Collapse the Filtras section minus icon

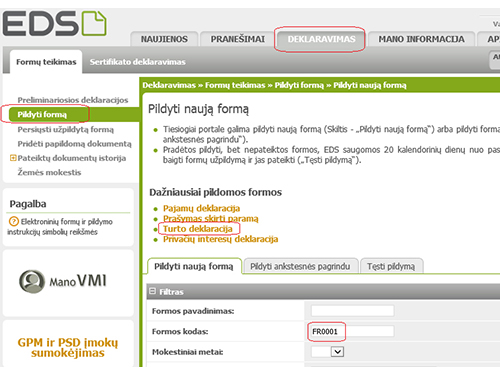coord(152,291)
